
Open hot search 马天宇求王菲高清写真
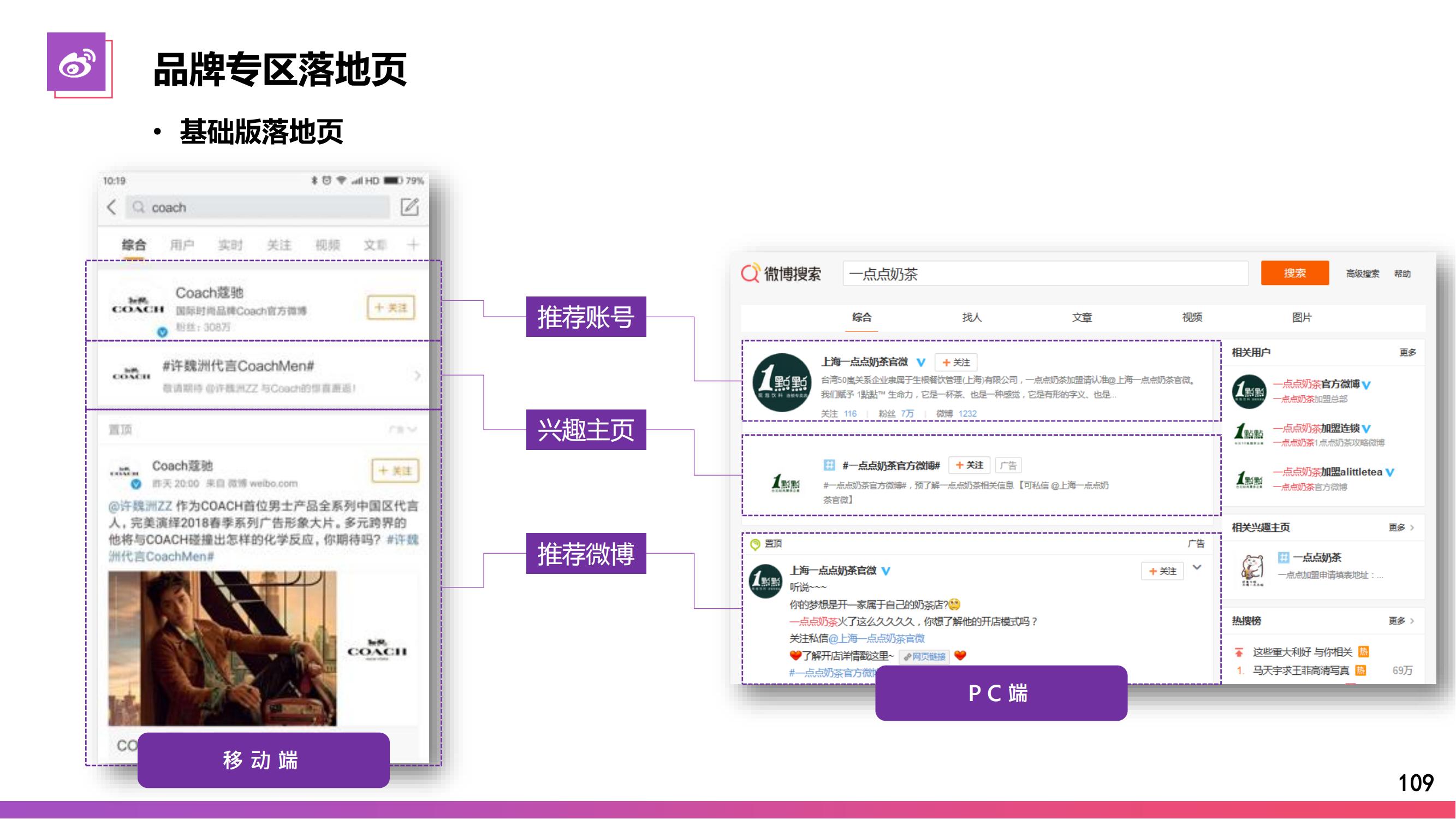[1300, 670]
